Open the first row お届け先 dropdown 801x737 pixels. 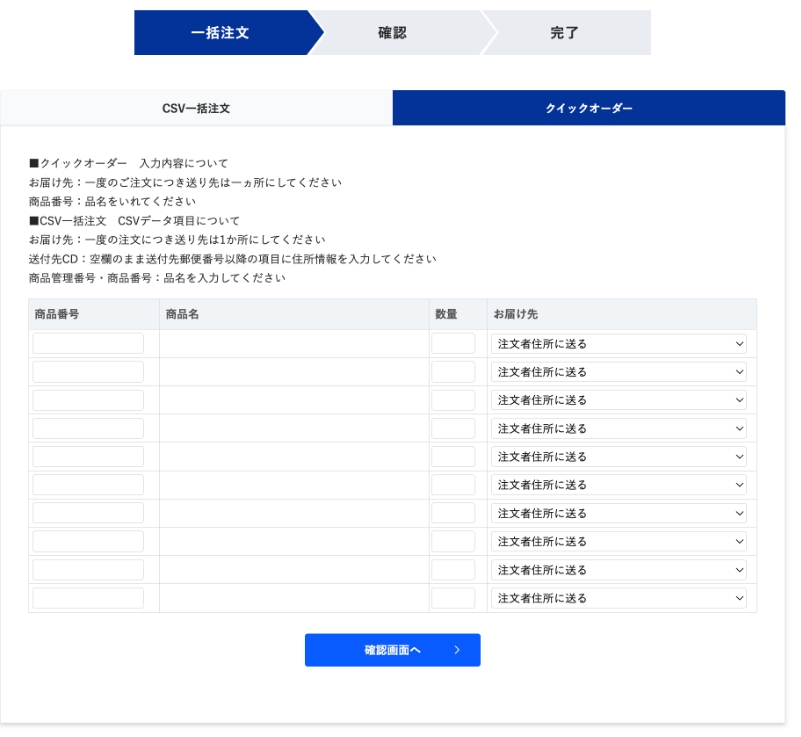[618, 343]
